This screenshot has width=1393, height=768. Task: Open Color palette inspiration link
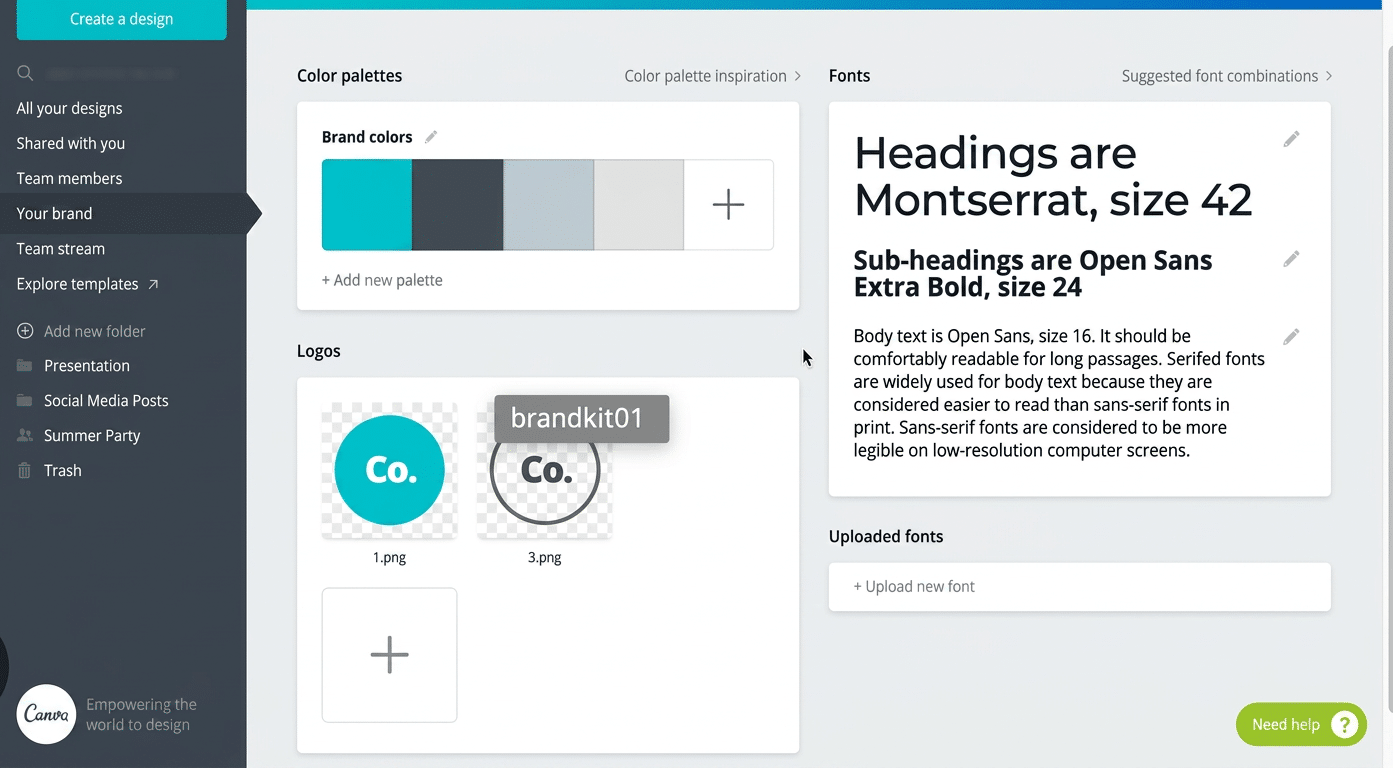pyautogui.click(x=712, y=76)
